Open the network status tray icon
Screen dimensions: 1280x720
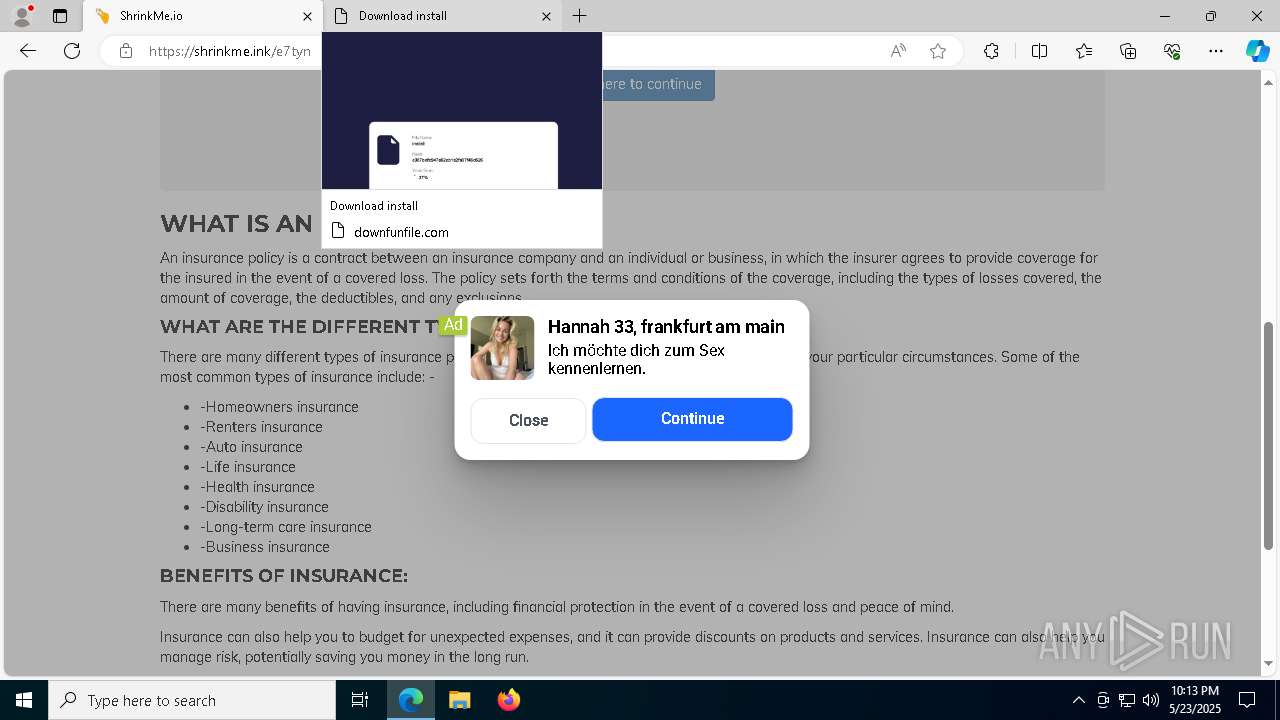pos(1127,700)
